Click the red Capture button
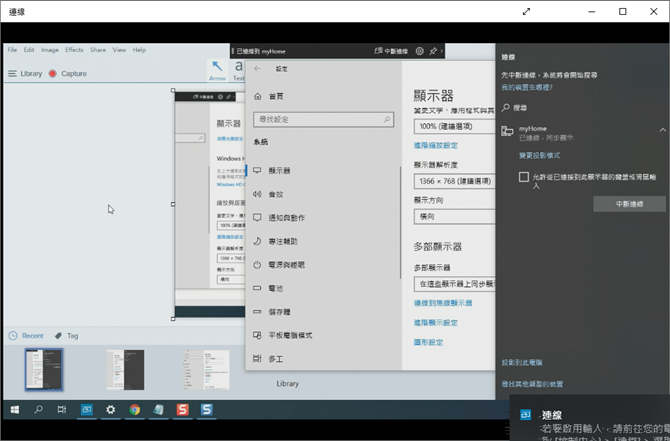 (x=68, y=74)
